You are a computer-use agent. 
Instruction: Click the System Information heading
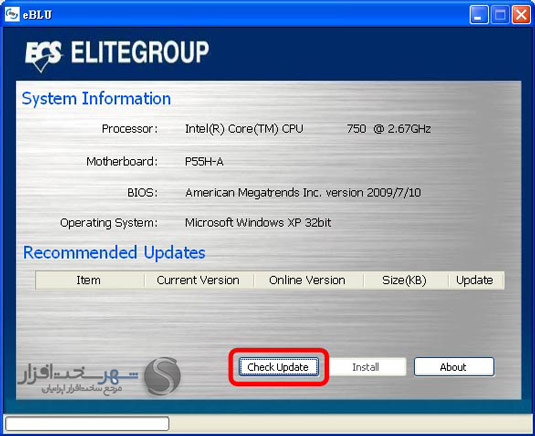96,99
